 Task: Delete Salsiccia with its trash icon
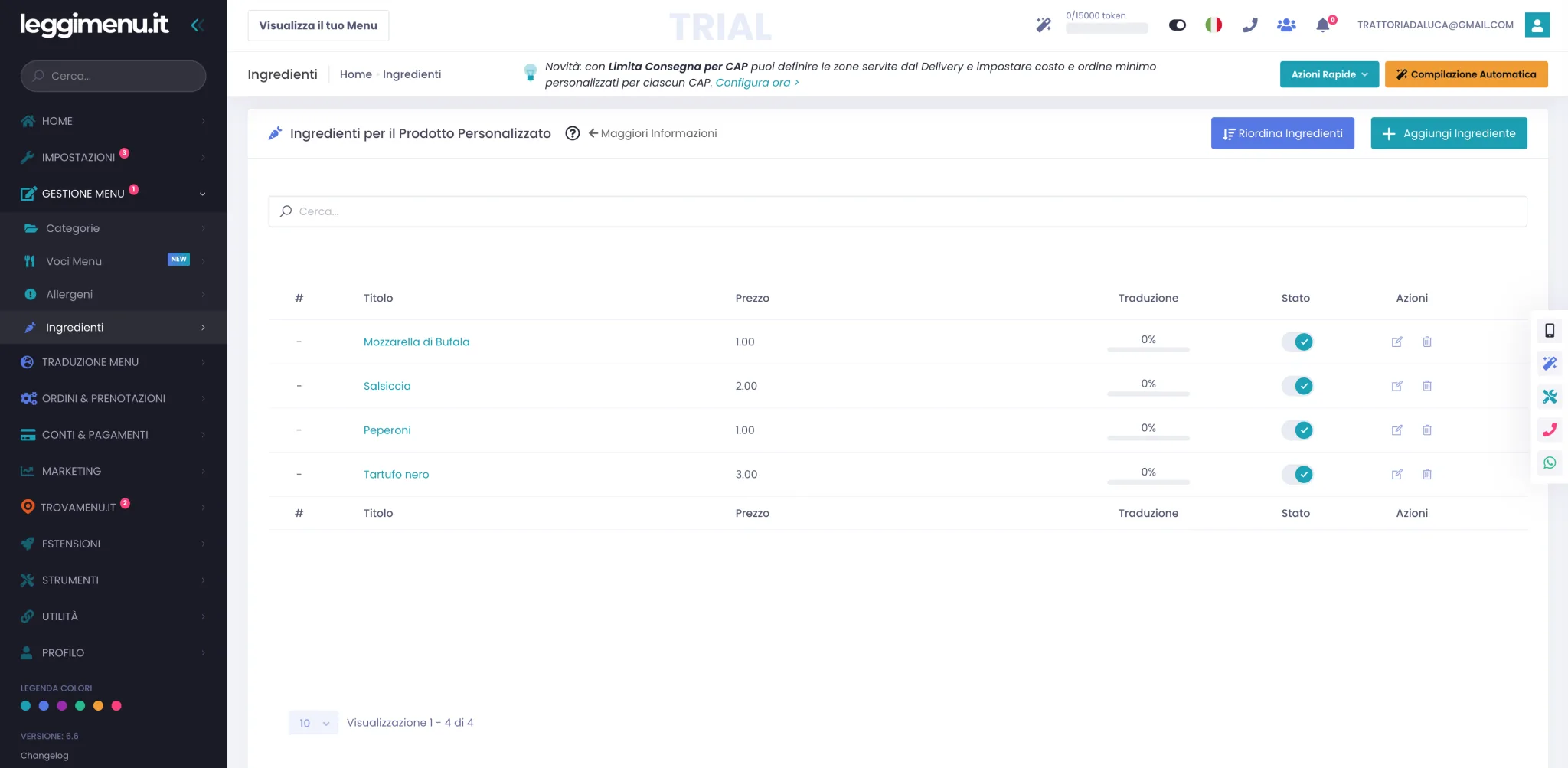(x=1427, y=386)
